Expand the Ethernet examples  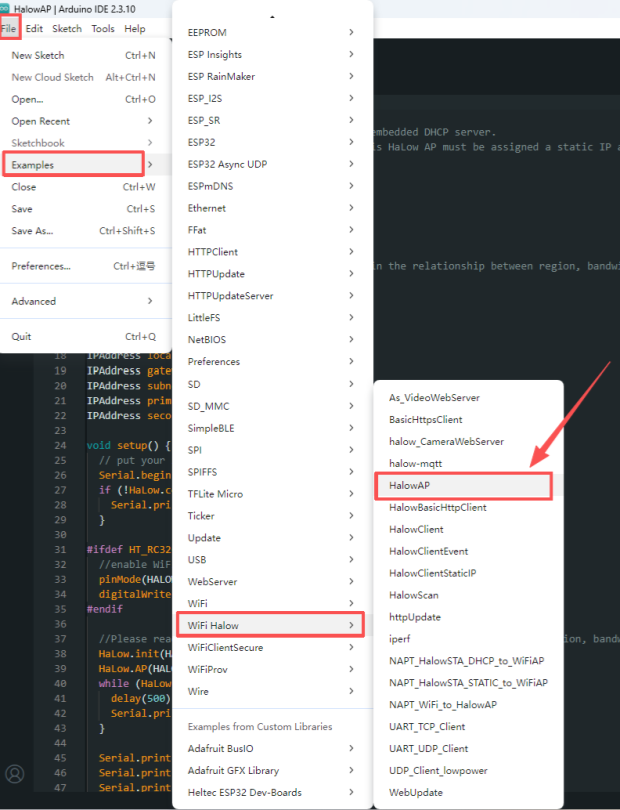point(272,208)
